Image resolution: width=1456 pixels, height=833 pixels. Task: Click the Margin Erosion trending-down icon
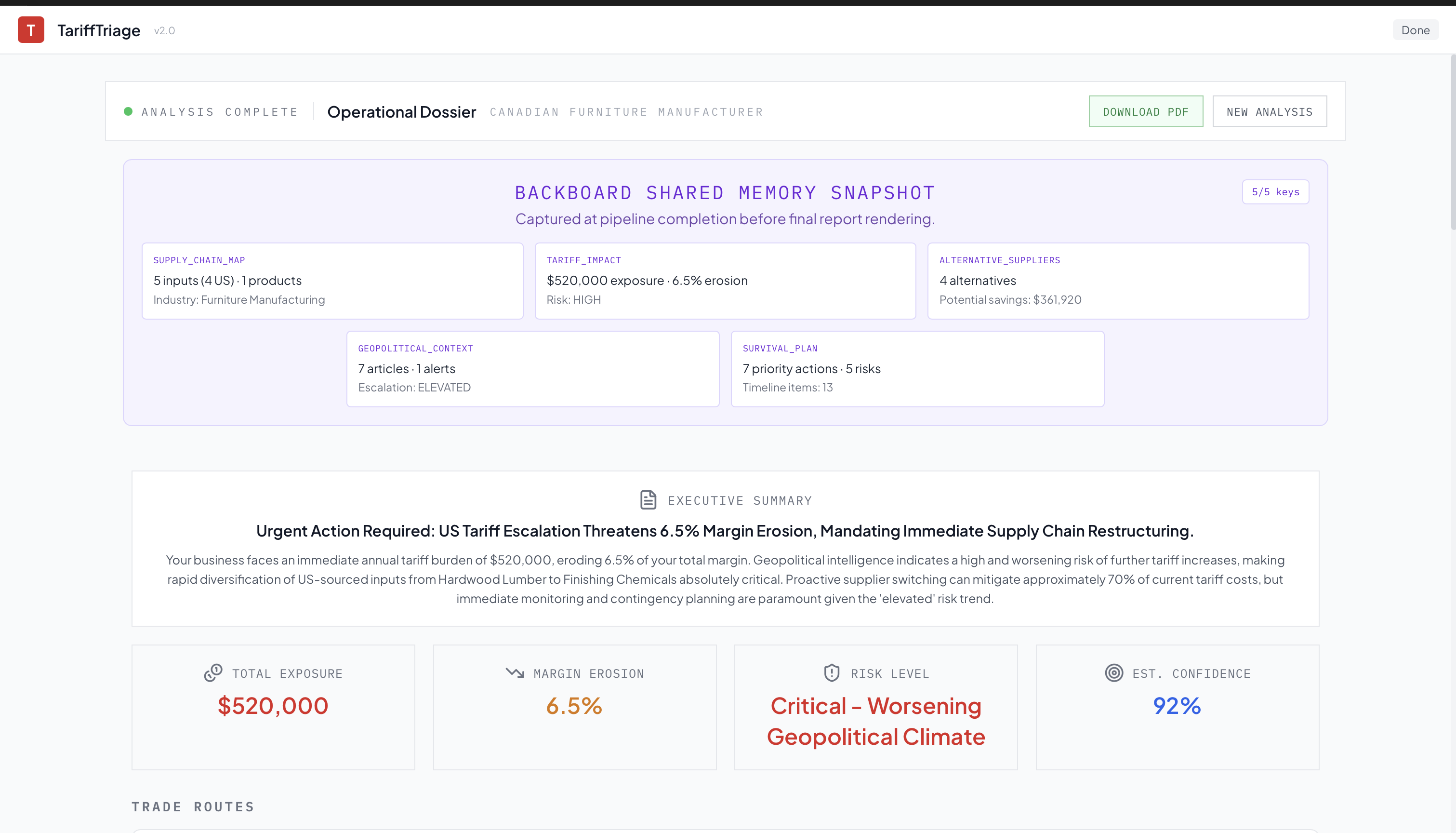tap(515, 673)
